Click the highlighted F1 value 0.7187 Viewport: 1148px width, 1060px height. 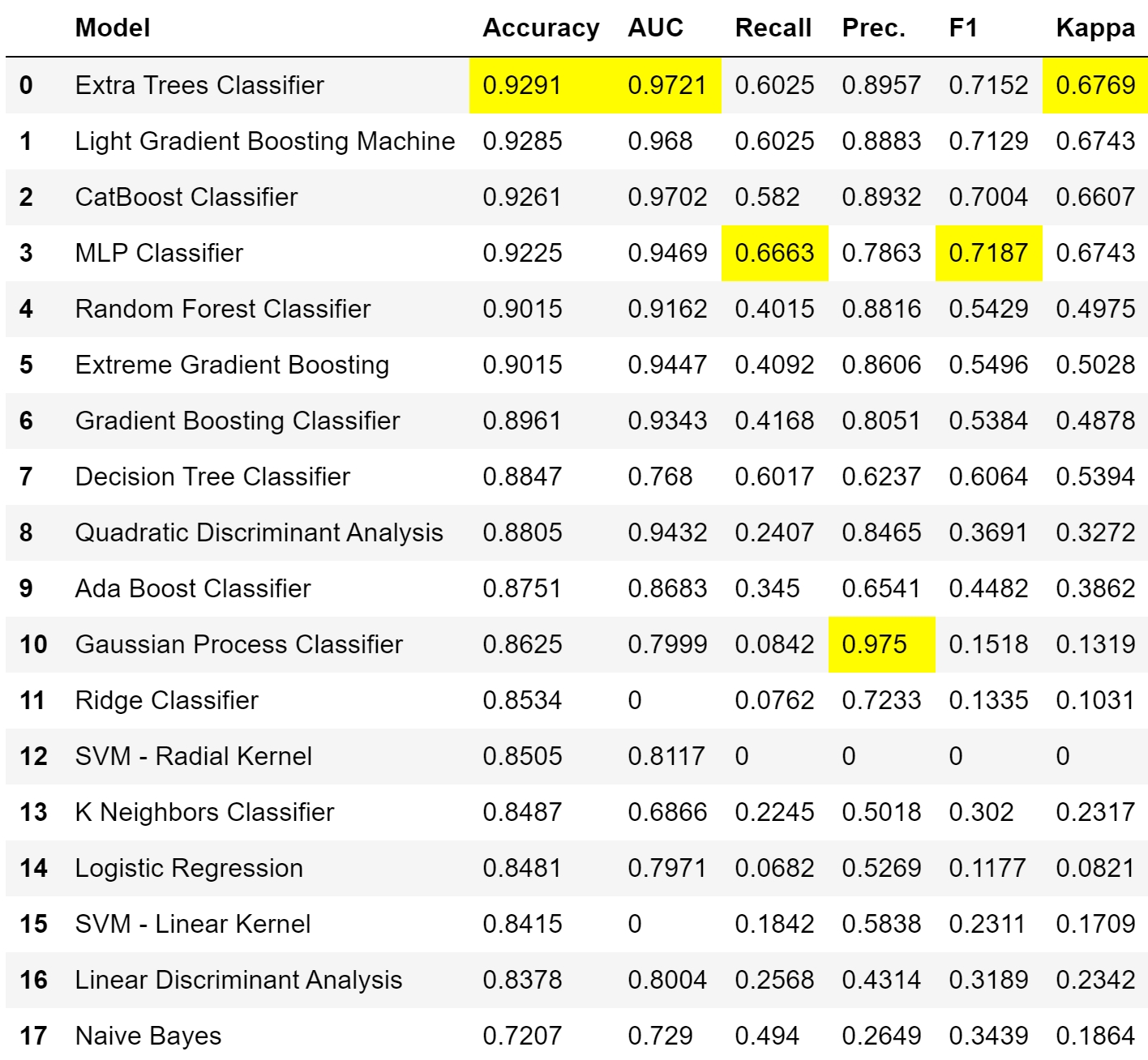pos(987,253)
